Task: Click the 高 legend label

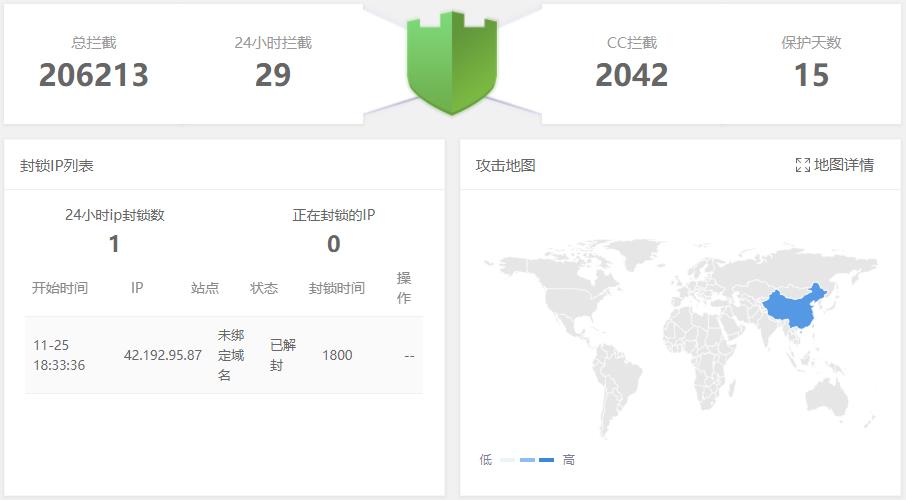Action: click(569, 460)
